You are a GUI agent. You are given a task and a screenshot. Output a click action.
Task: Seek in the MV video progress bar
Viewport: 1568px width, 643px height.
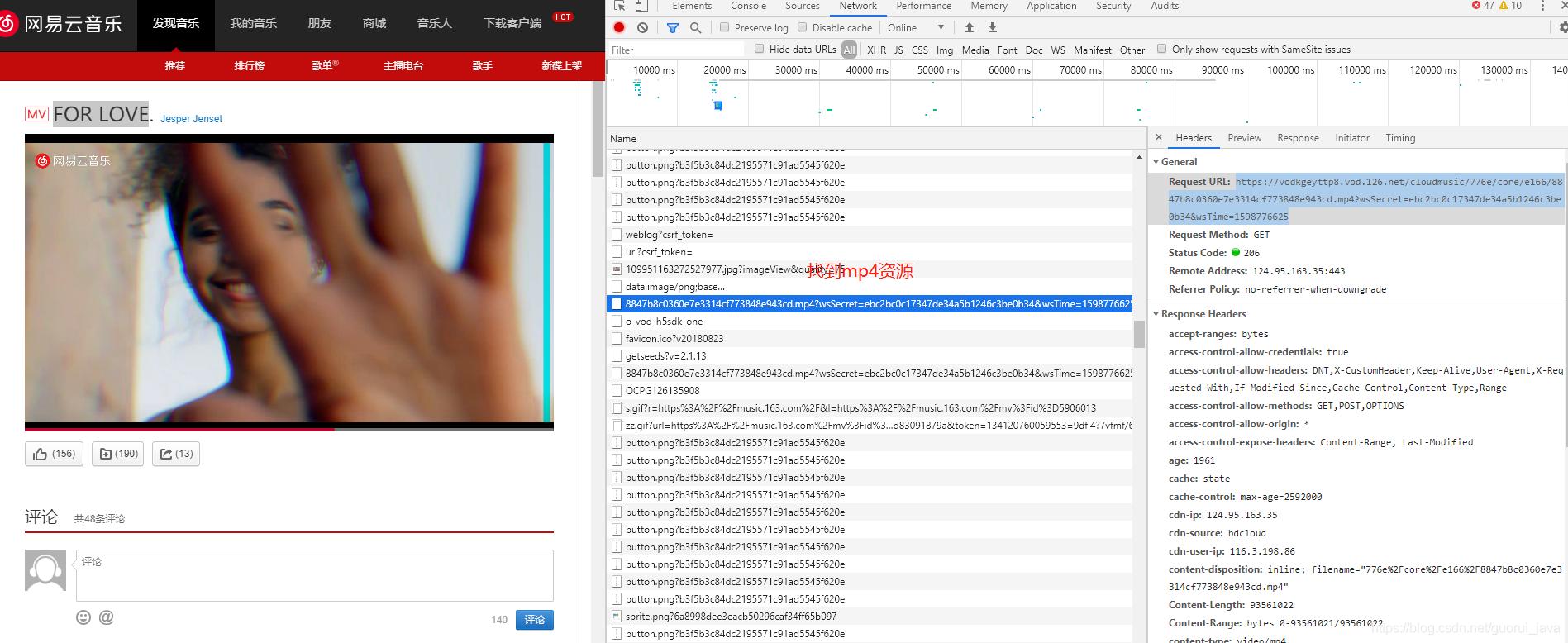[289, 428]
